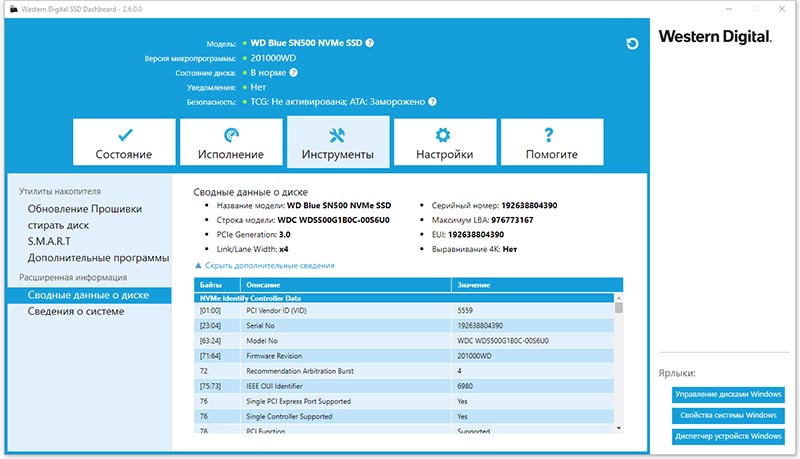Click the Байты column header
Image resolution: width=800 pixels, height=459 pixels.
pyautogui.click(x=217, y=285)
